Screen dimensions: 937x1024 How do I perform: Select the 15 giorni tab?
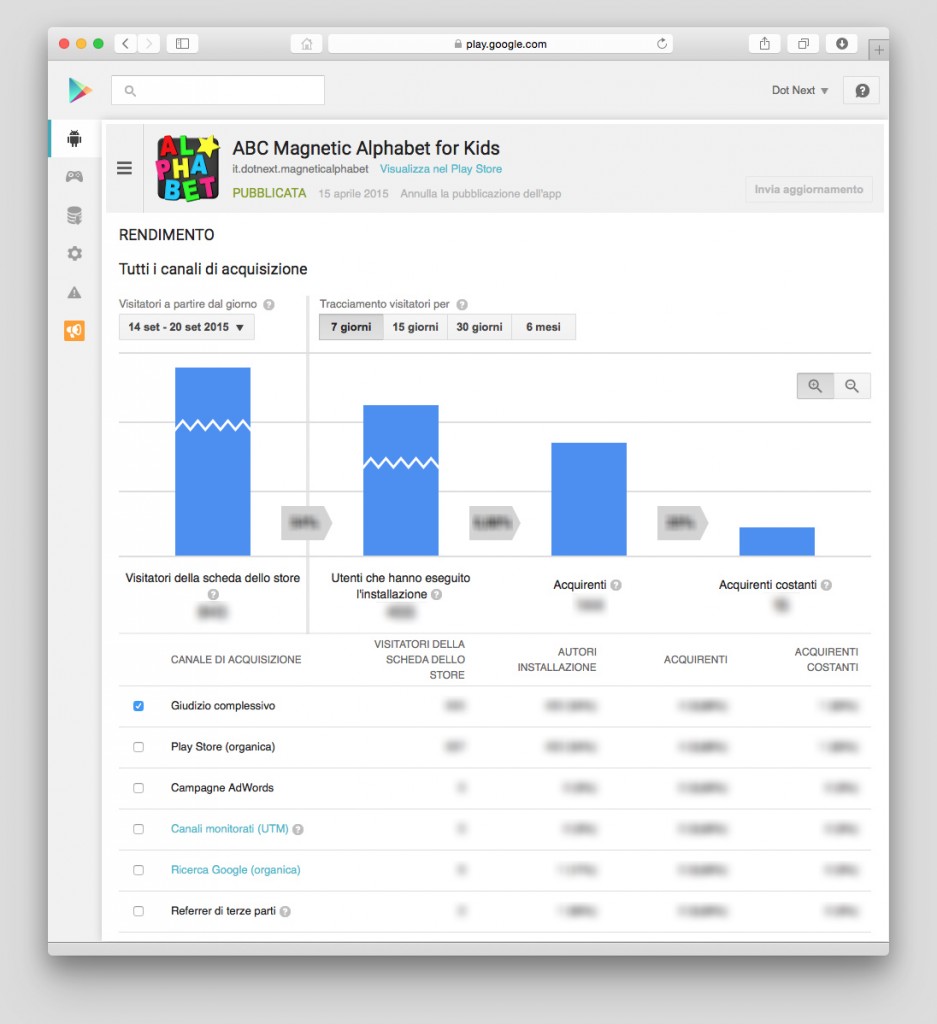point(415,327)
